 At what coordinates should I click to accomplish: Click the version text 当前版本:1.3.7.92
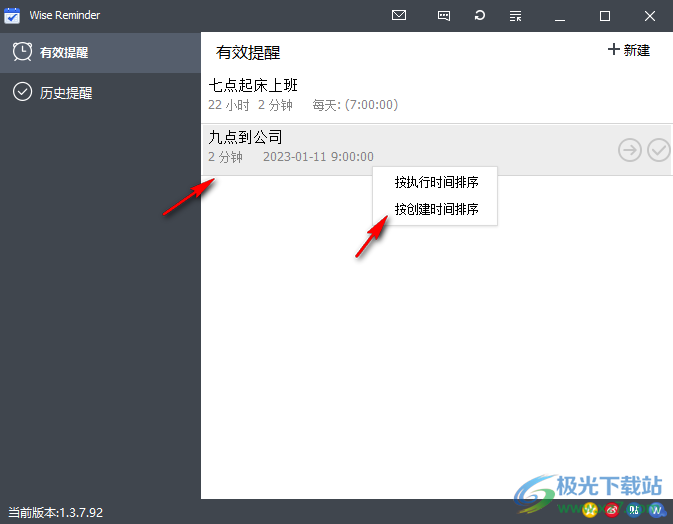click(x=55, y=512)
